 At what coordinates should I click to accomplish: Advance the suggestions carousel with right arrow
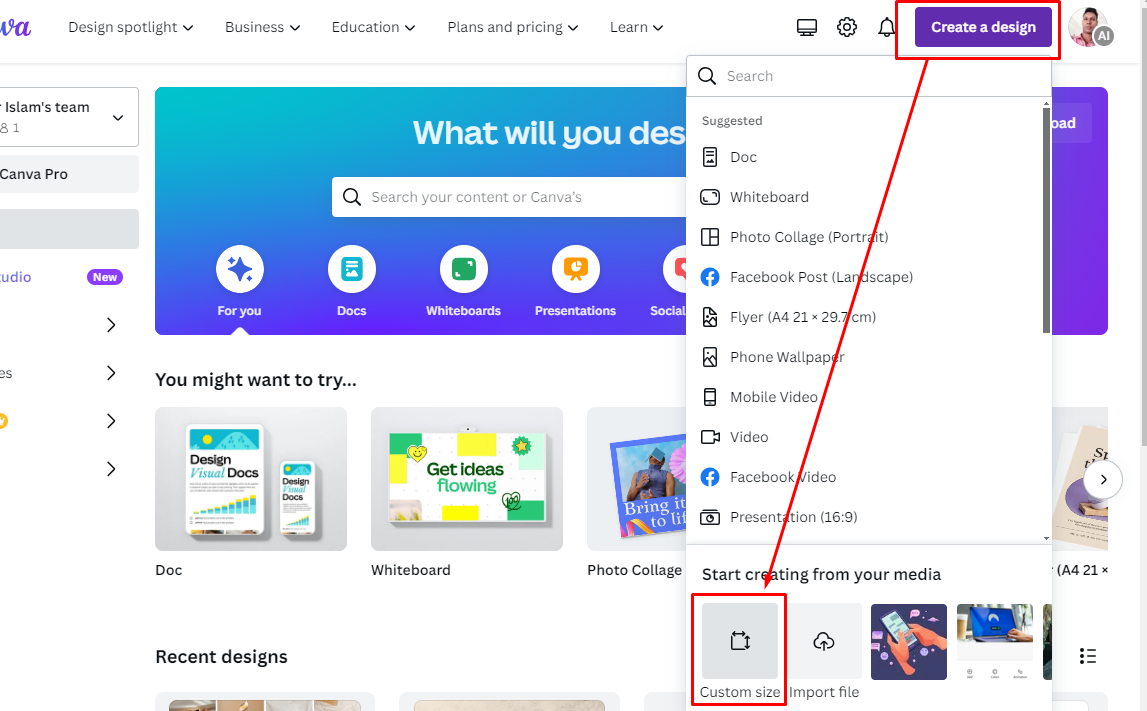[x=1103, y=480]
